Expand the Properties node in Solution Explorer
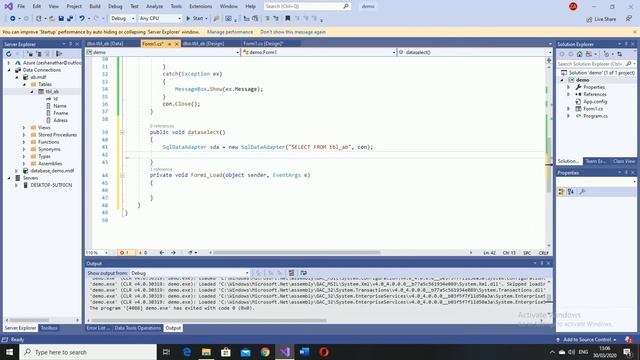This screenshot has width=640, height=360. tap(569, 87)
